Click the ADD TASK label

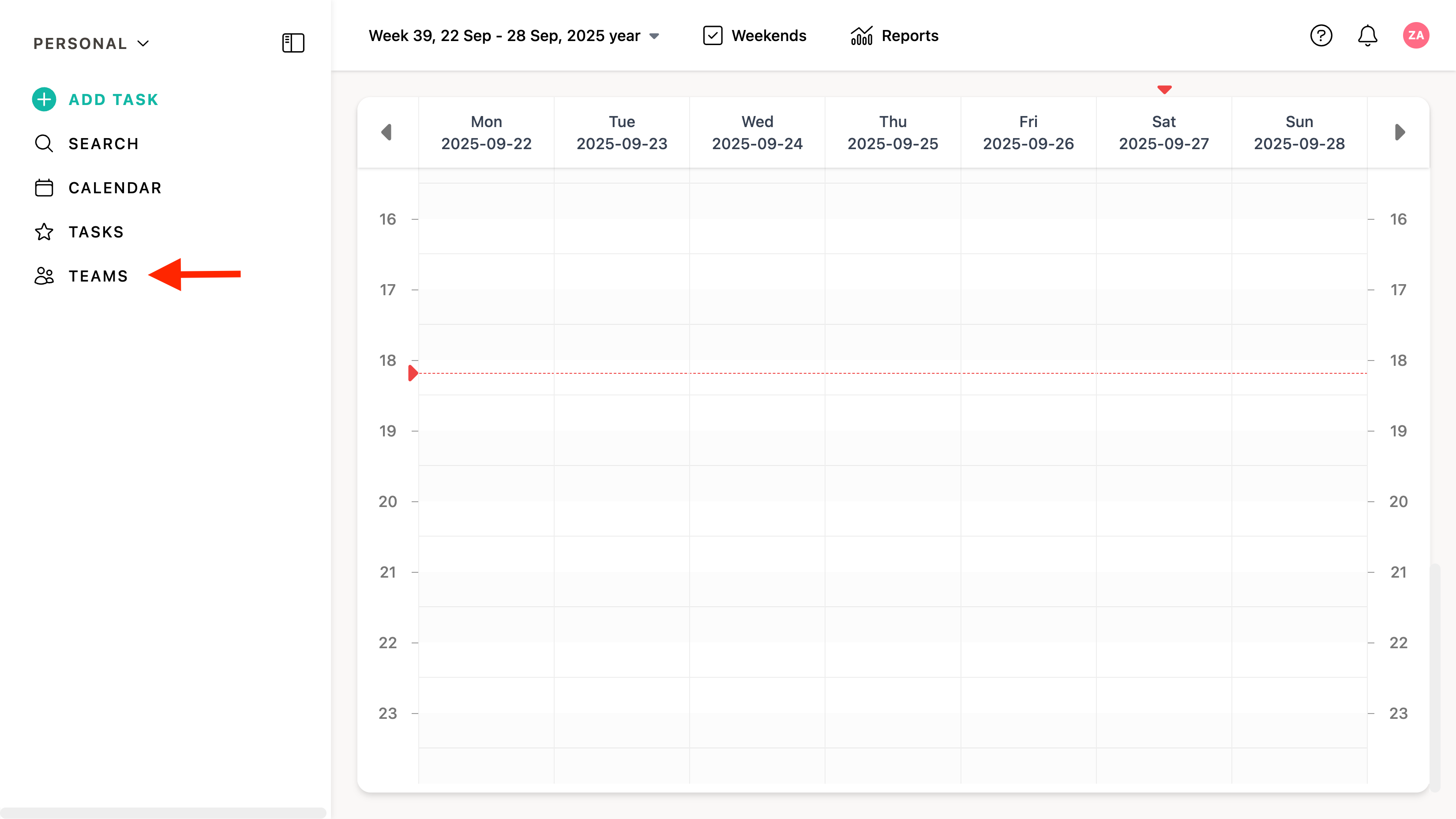113,99
